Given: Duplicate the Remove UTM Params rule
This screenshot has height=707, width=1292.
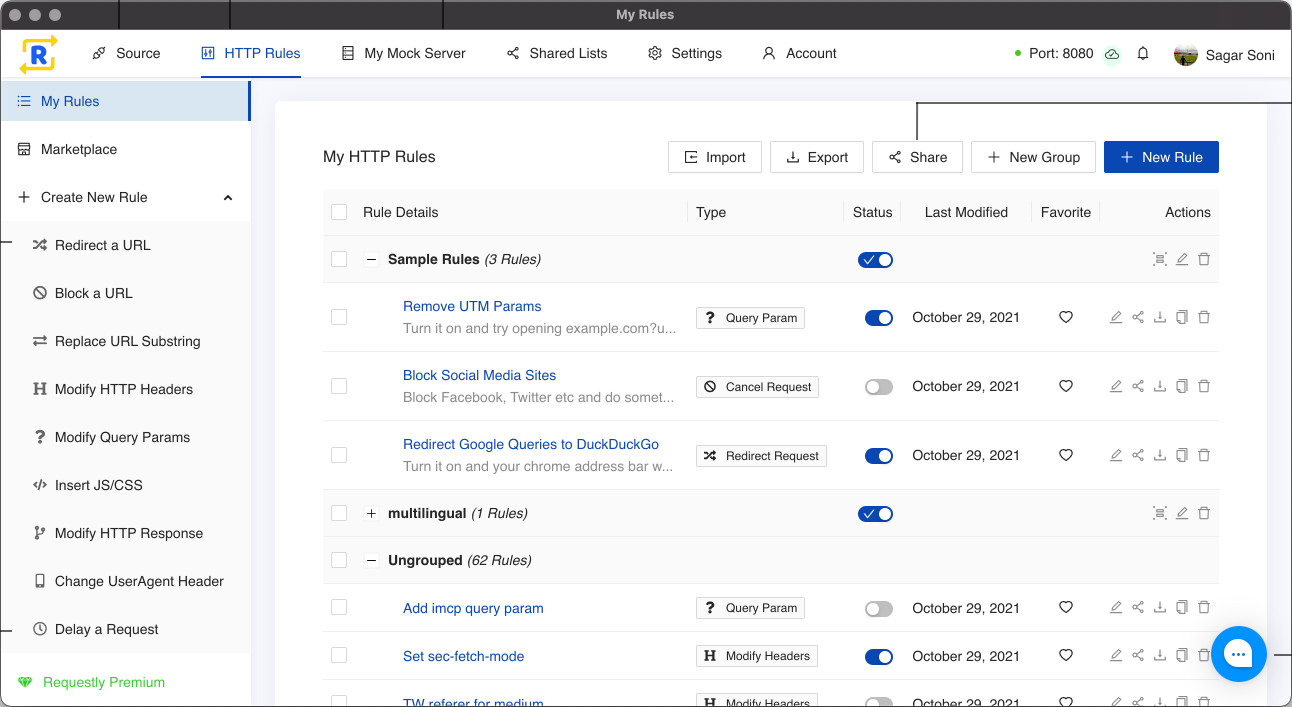Looking at the screenshot, I should pos(1182,317).
